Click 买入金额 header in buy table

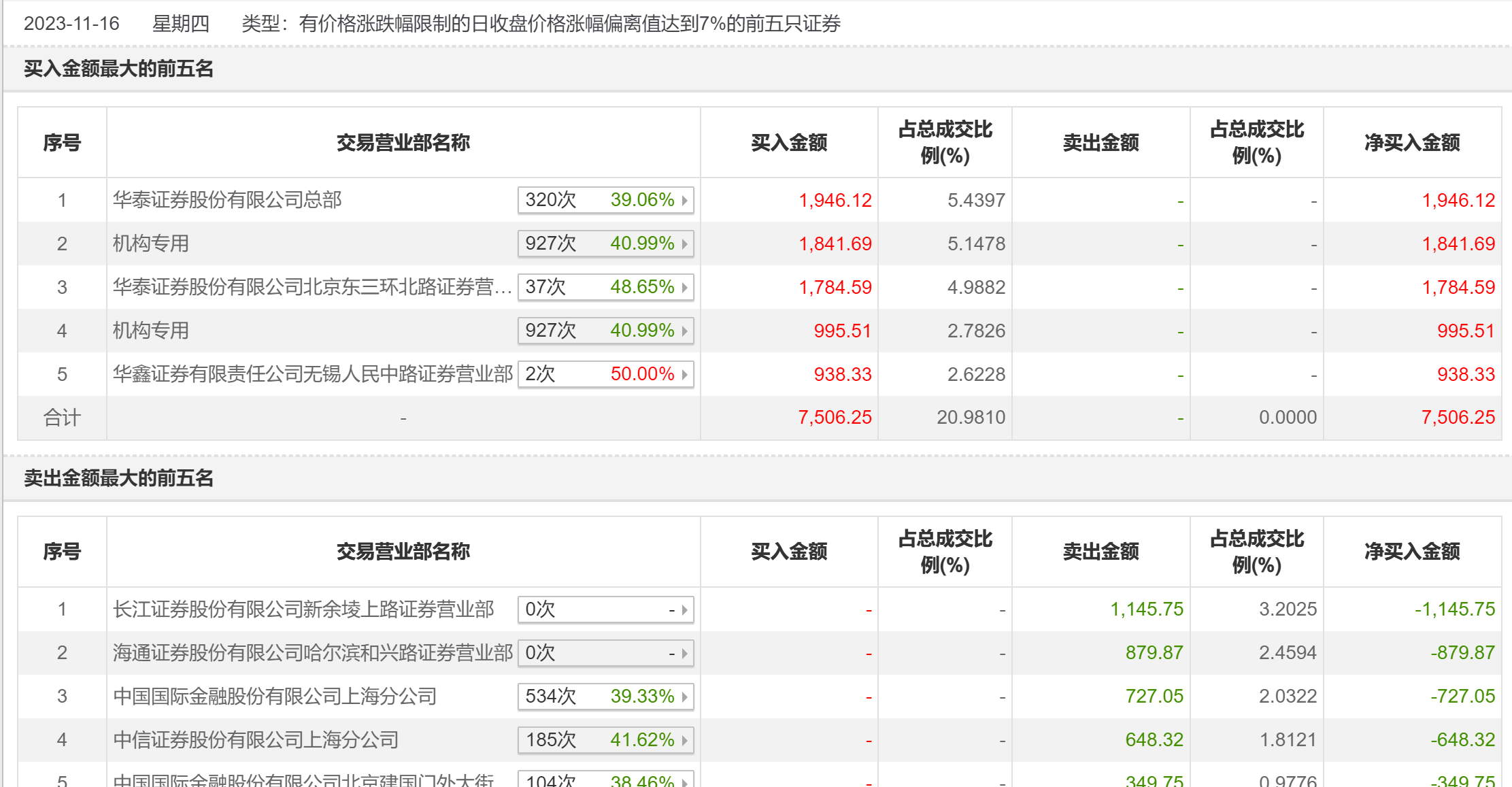[x=789, y=143]
